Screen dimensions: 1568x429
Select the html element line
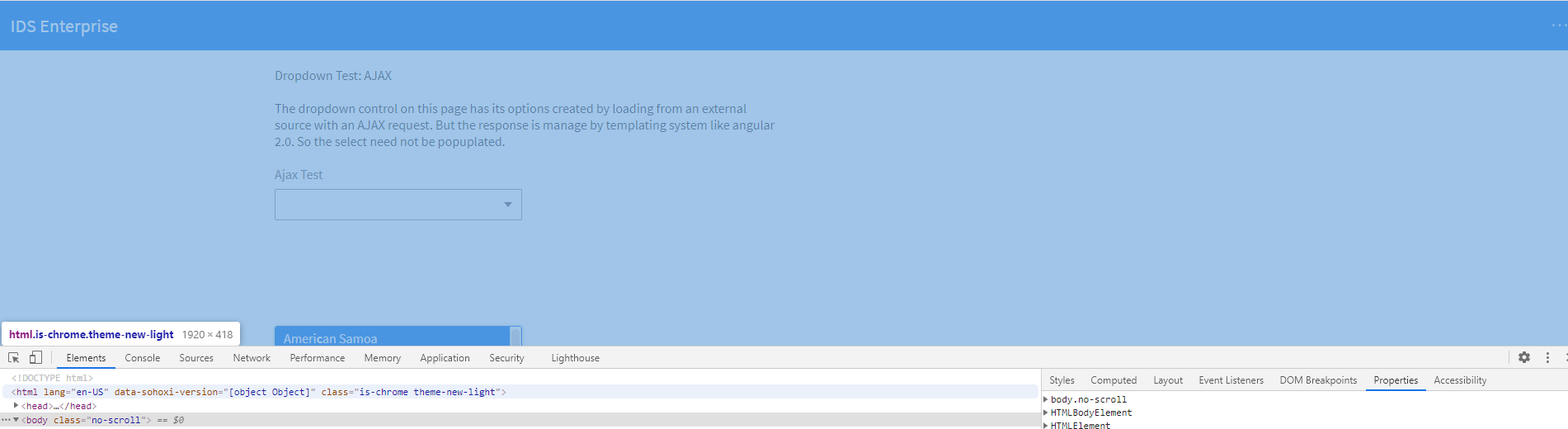pyautogui.click(x=520, y=392)
